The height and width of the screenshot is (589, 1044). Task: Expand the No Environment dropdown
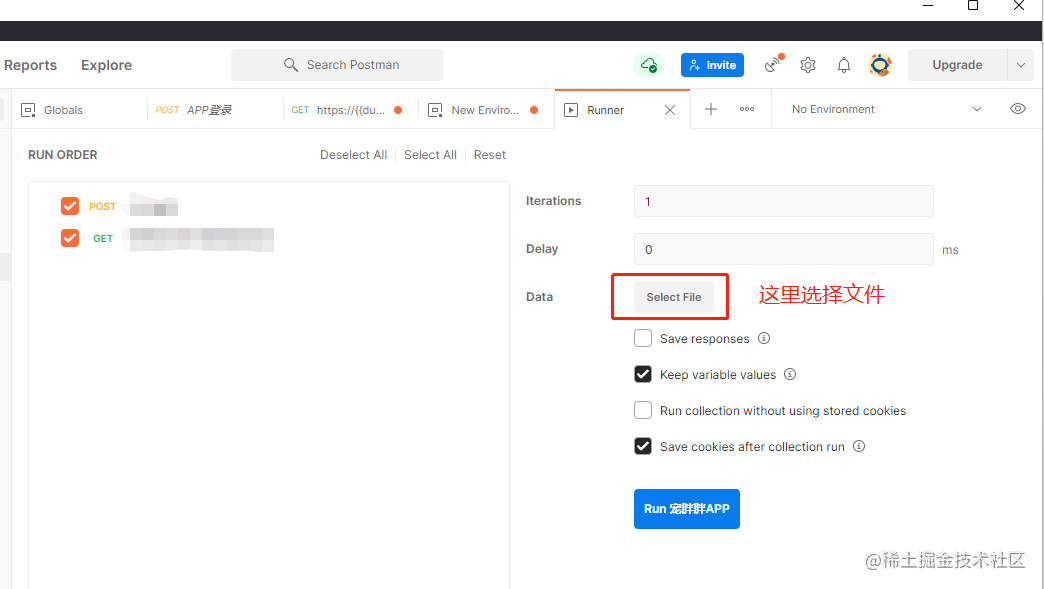click(x=977, y=110)
